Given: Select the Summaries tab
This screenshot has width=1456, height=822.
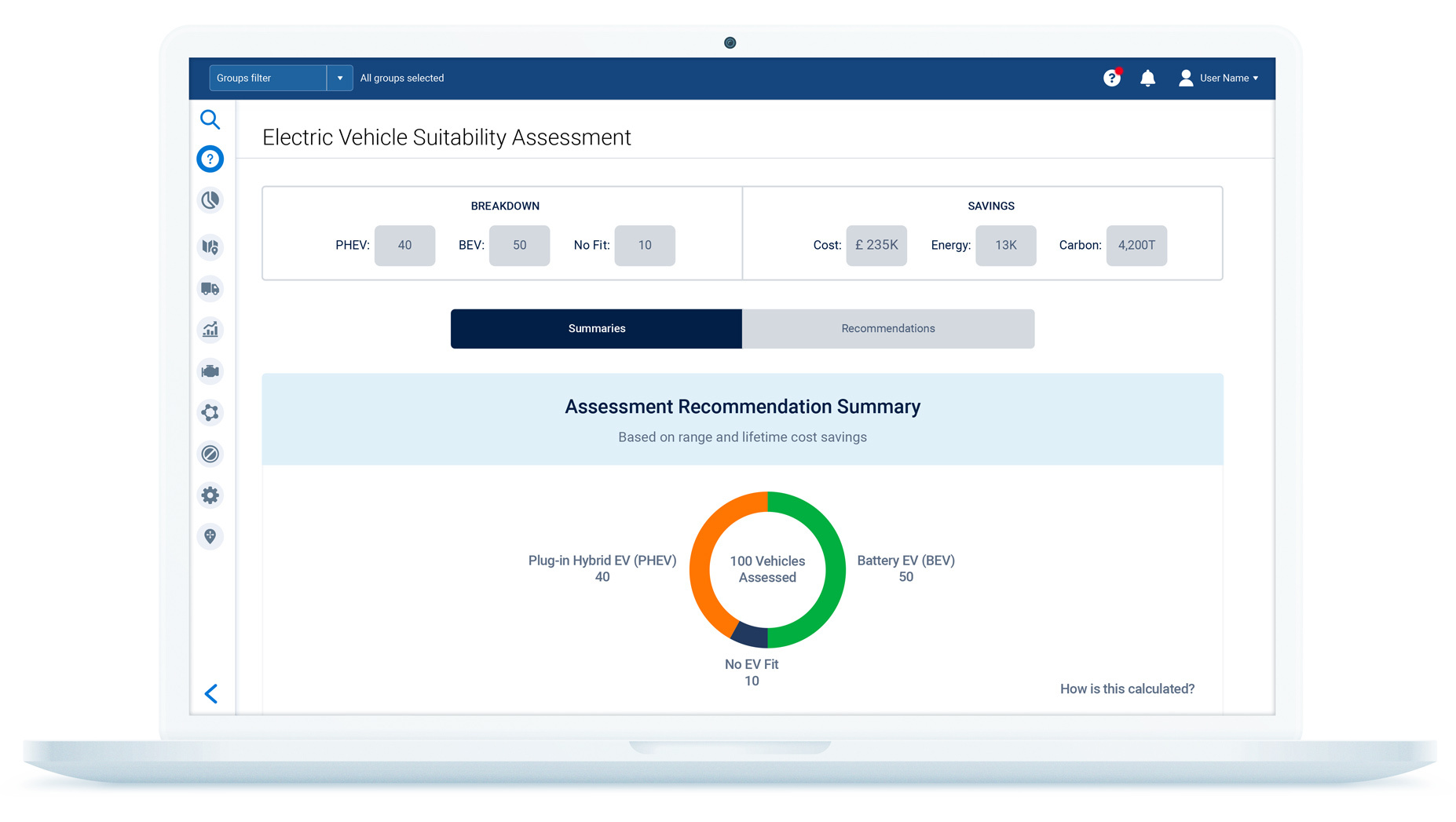Looking at the screenshot, I should tap(596, 328).
